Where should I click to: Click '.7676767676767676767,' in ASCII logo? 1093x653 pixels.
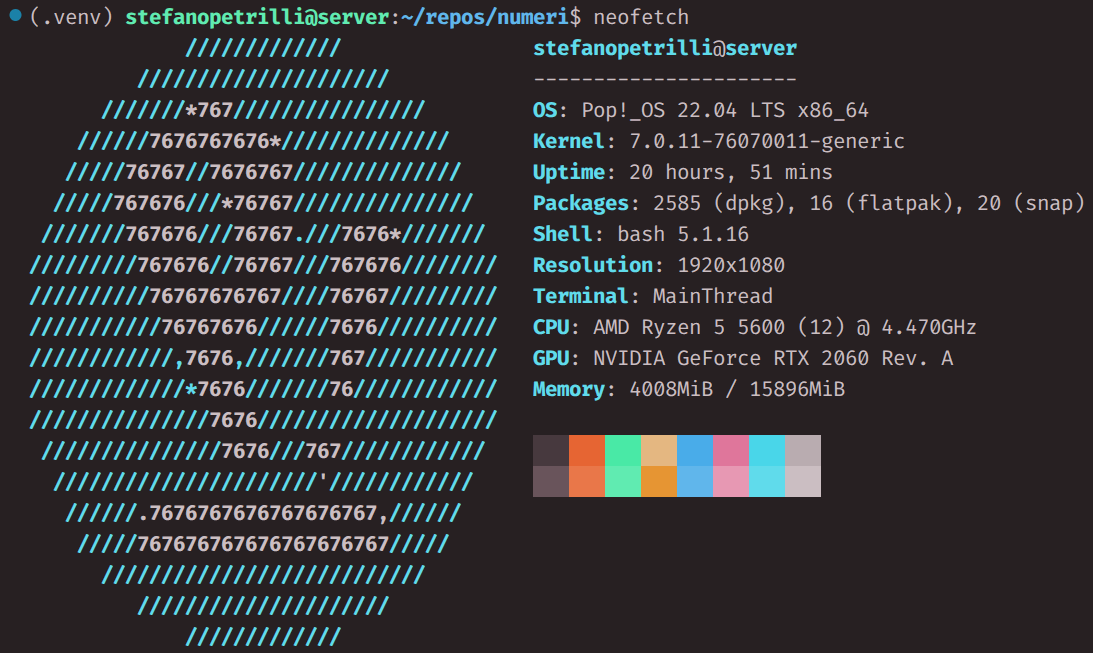click(x=263, y=513)
